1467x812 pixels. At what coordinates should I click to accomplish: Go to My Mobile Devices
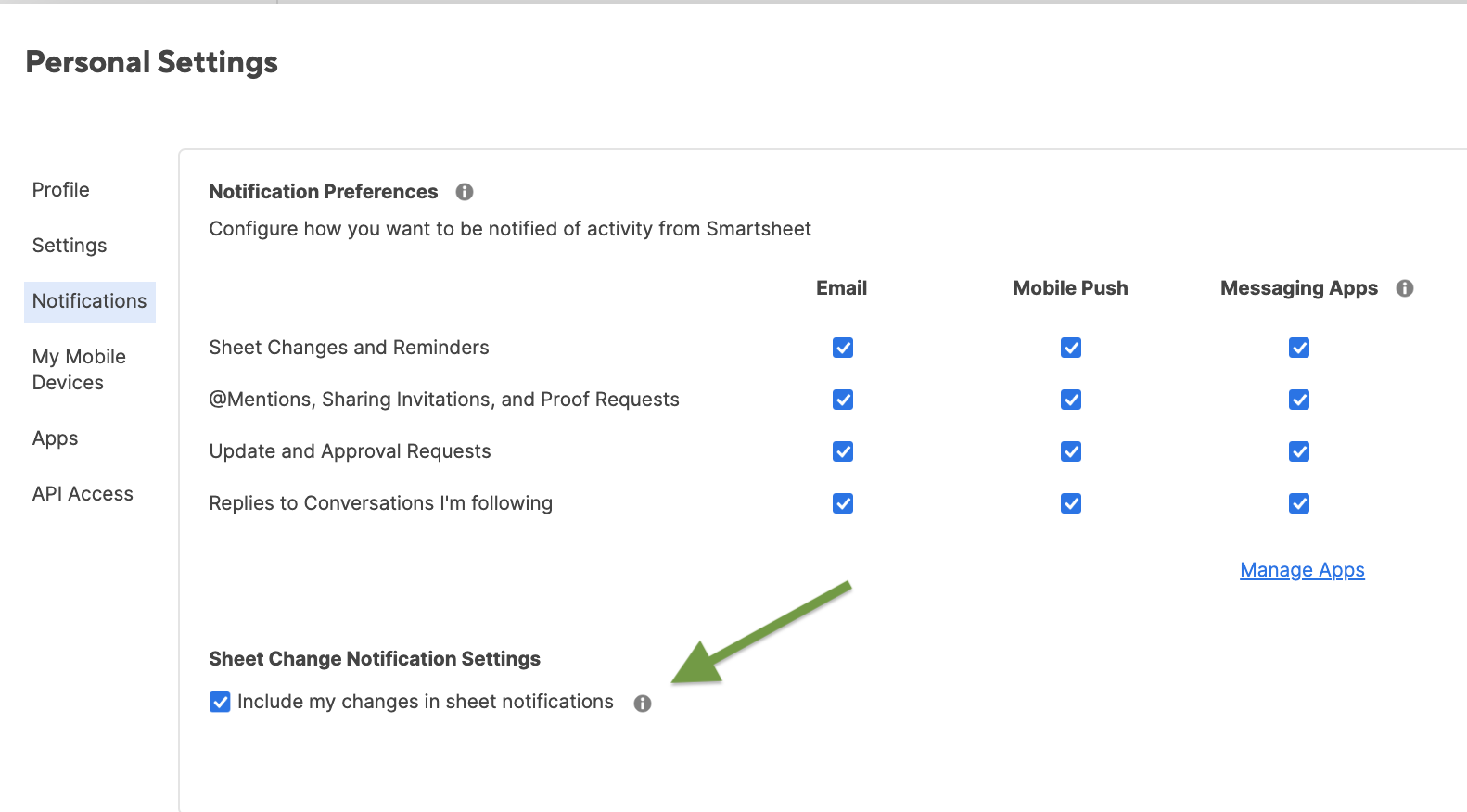[79, 370]
